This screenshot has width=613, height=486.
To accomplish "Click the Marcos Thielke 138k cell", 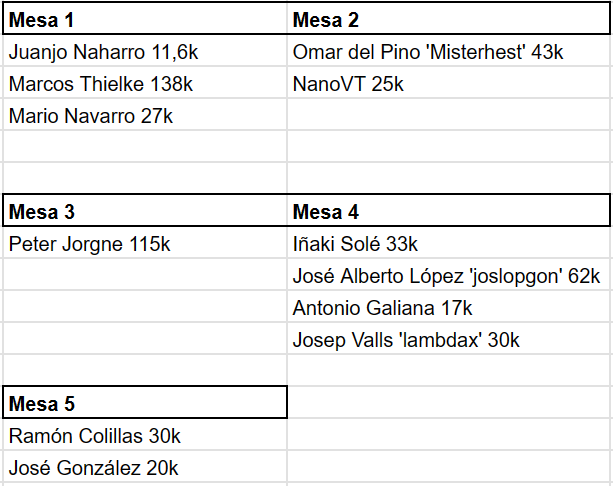I will tap(145, 84).
